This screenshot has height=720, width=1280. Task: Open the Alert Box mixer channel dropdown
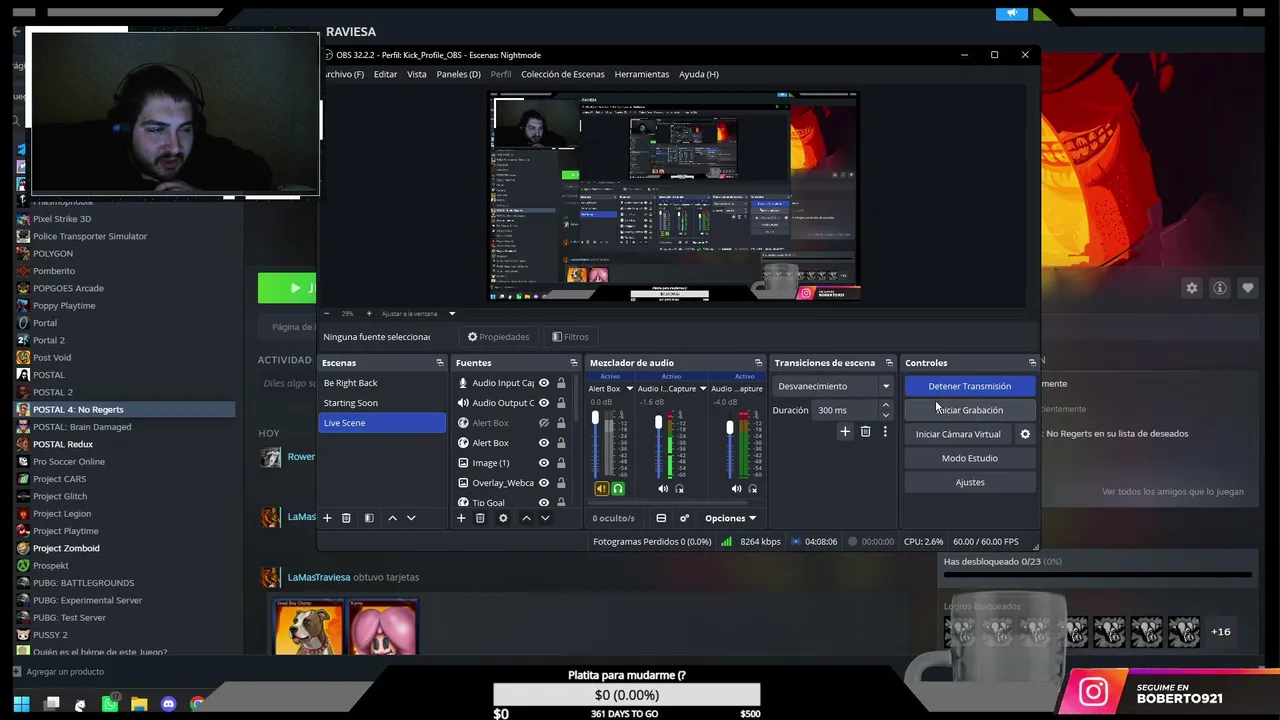pos(629,389)
